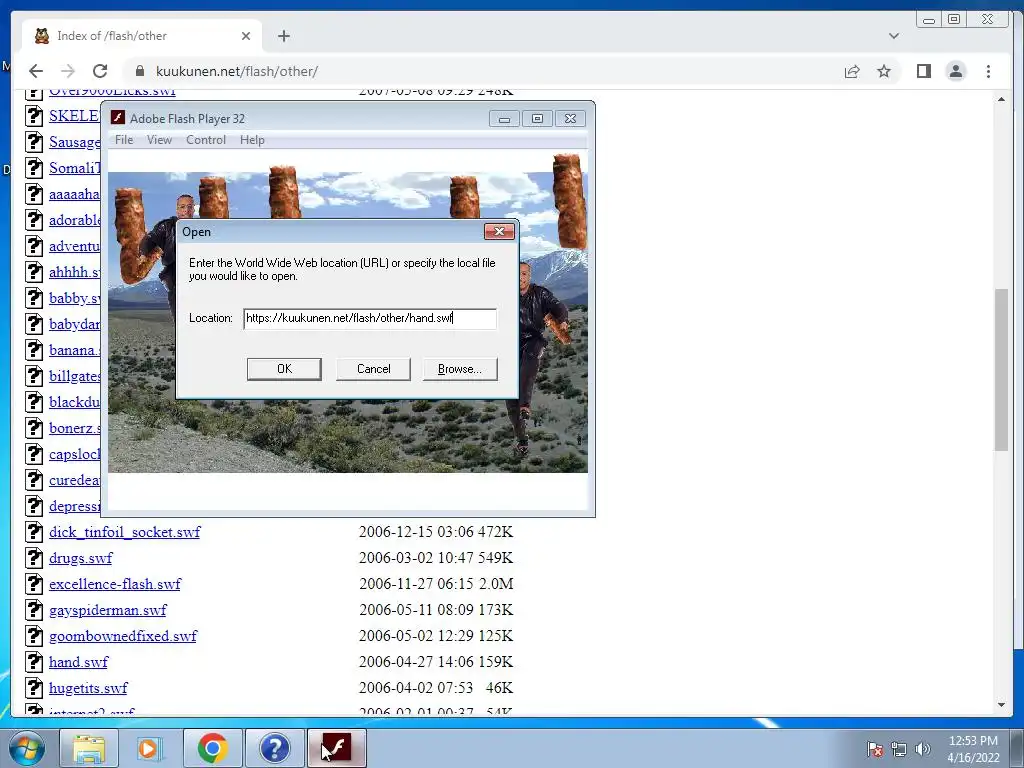Reload the Chrome page
1024x768 pixels.
coord(100,71)
